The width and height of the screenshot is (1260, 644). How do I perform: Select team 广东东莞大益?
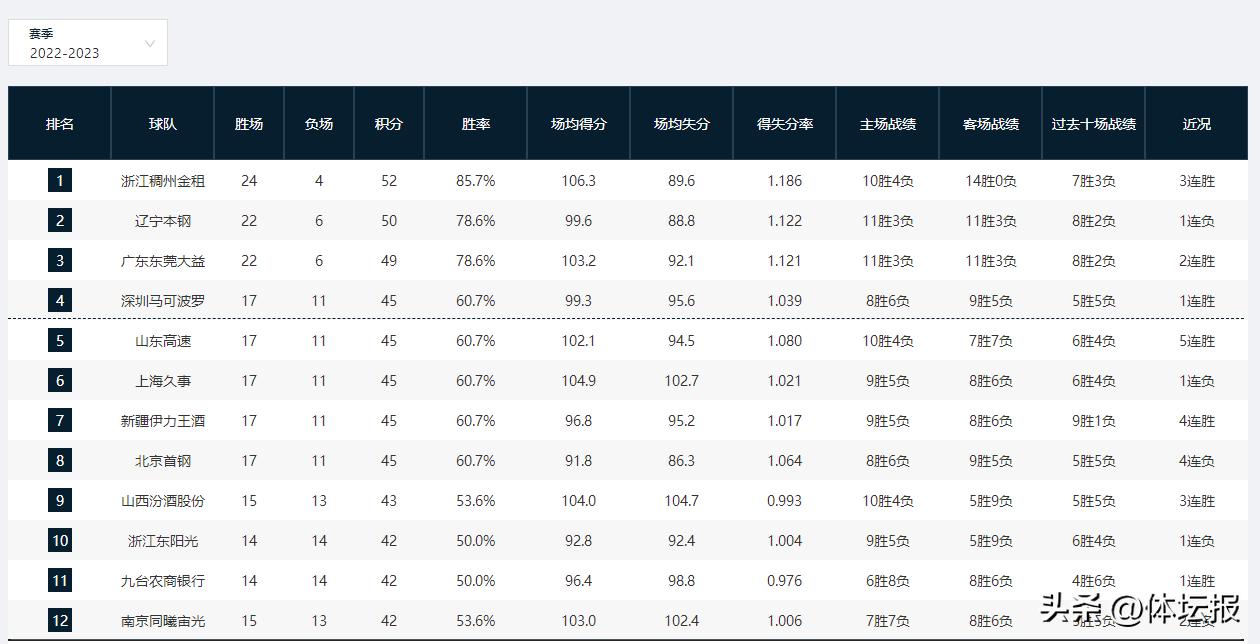pyautogui.click(x=163, y=261)
